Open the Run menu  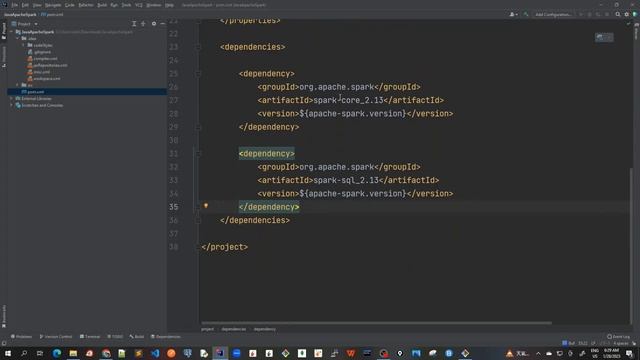(x=114, y=5)
